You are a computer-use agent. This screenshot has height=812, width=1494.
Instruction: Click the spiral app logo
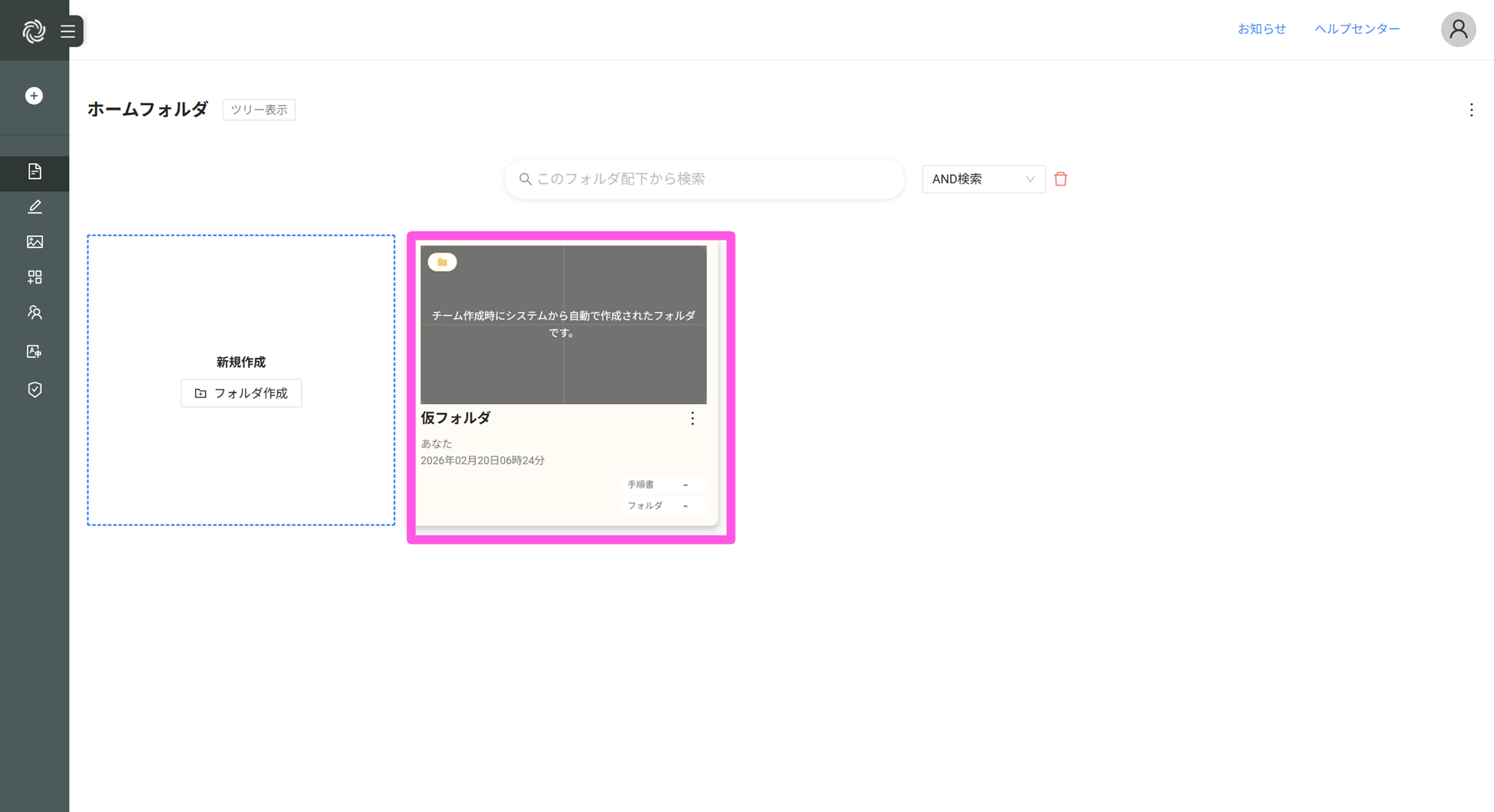34,31
